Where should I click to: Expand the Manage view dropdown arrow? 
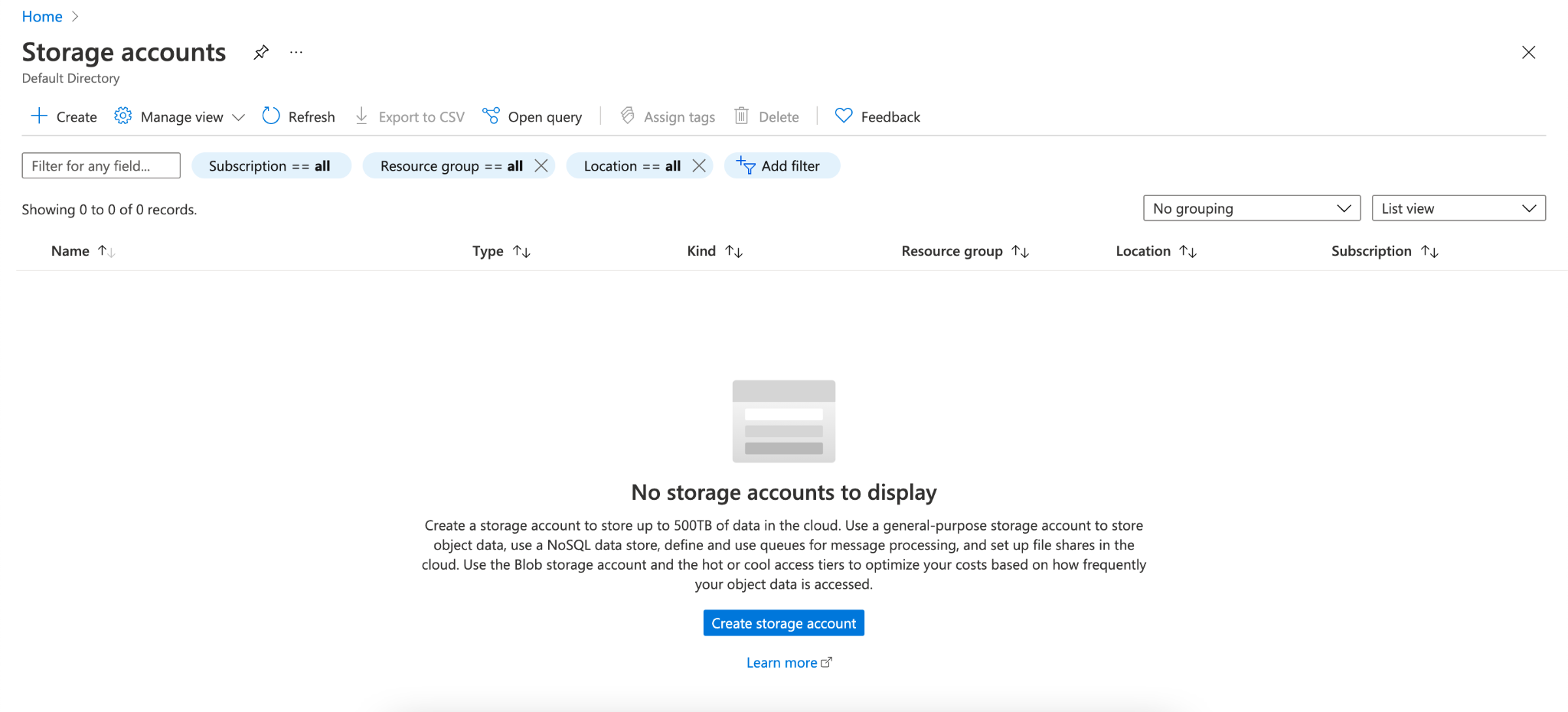pos(238,117)
